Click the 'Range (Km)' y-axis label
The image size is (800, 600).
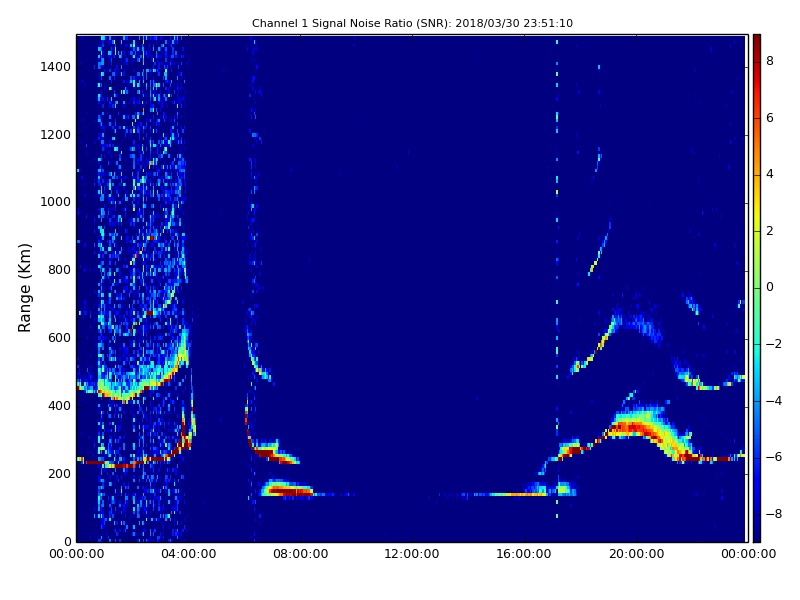click(x=24, y=288)
